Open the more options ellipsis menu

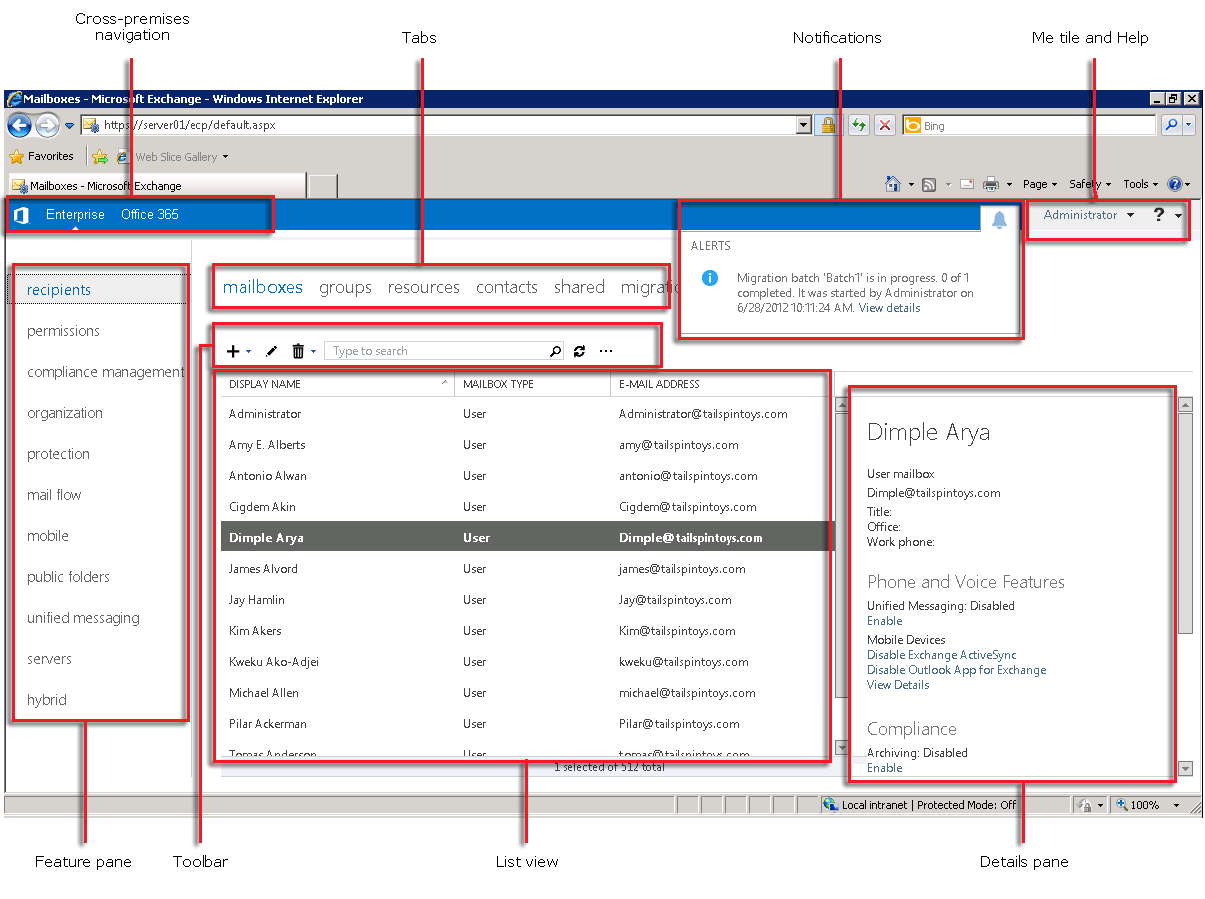(x=606, y=351)
